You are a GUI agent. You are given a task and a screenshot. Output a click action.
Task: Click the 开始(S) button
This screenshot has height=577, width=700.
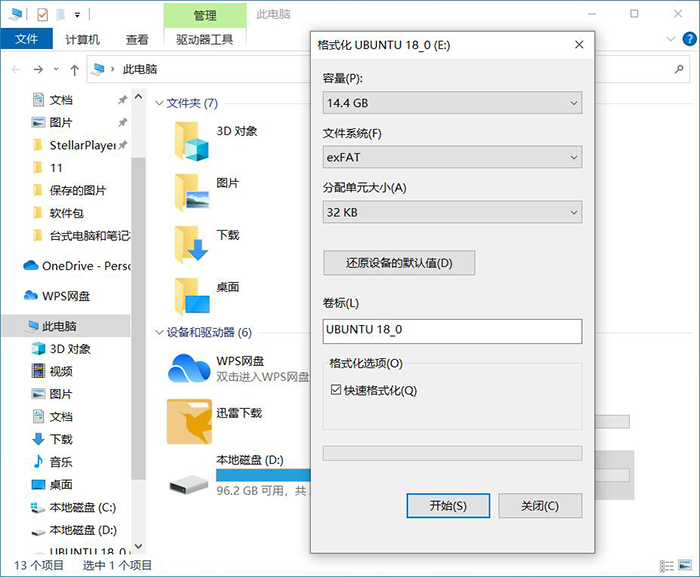pyautogui.click(x=448, y=506)
